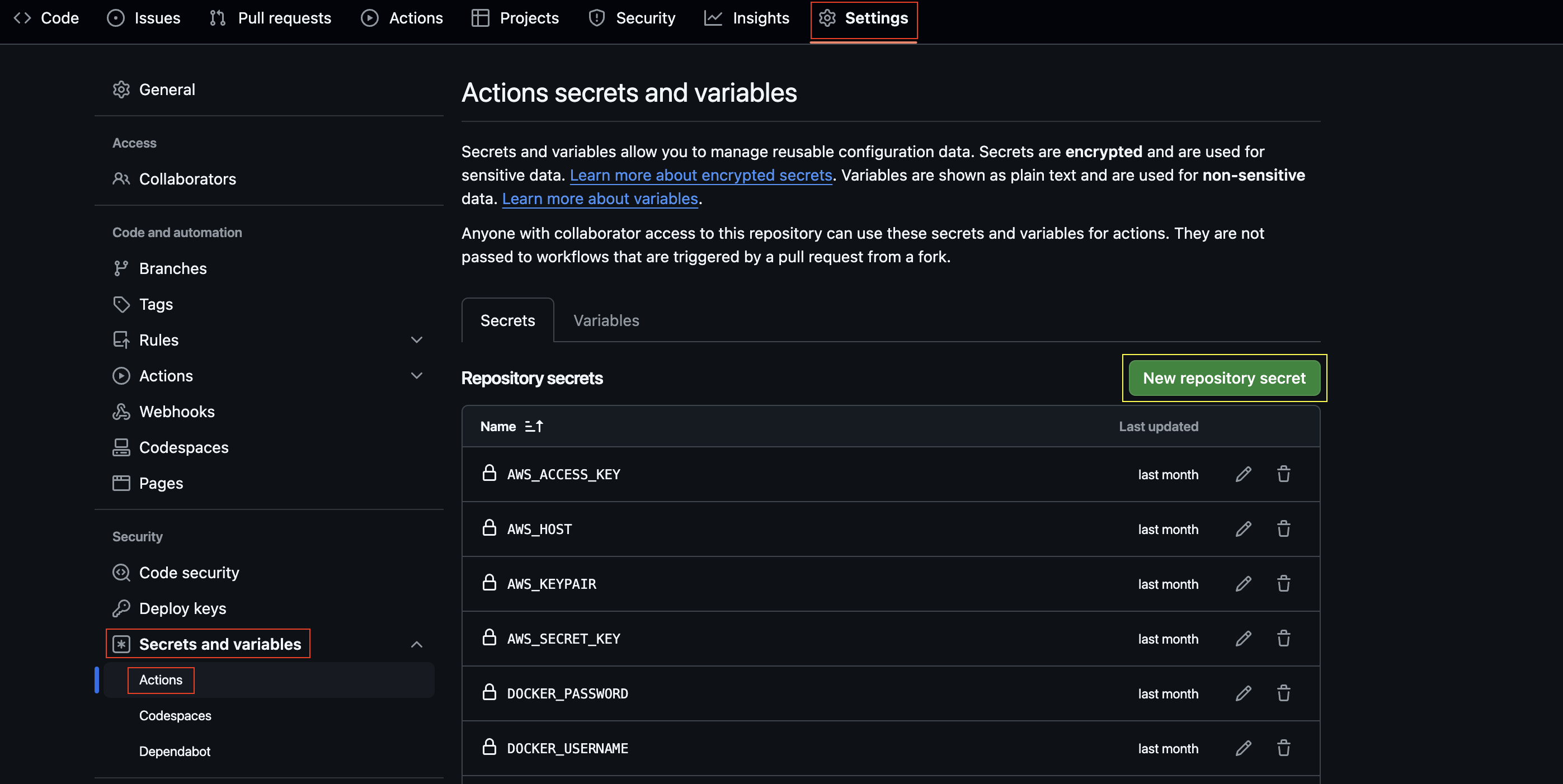Click pencil icon for DOCKER_PASSWORD

(1243, 693)
